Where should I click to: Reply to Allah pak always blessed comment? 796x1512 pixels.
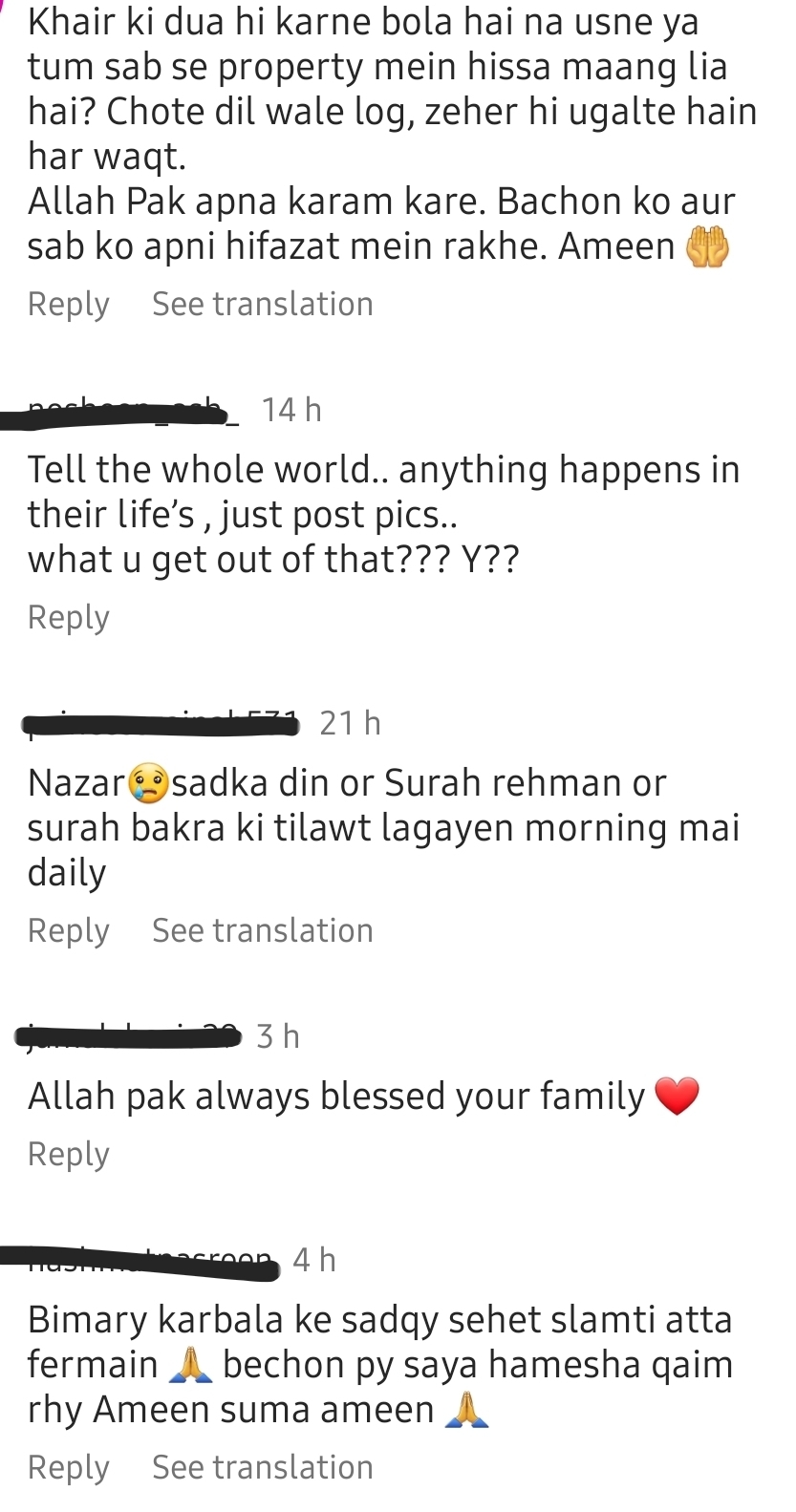pos(69,1155)
